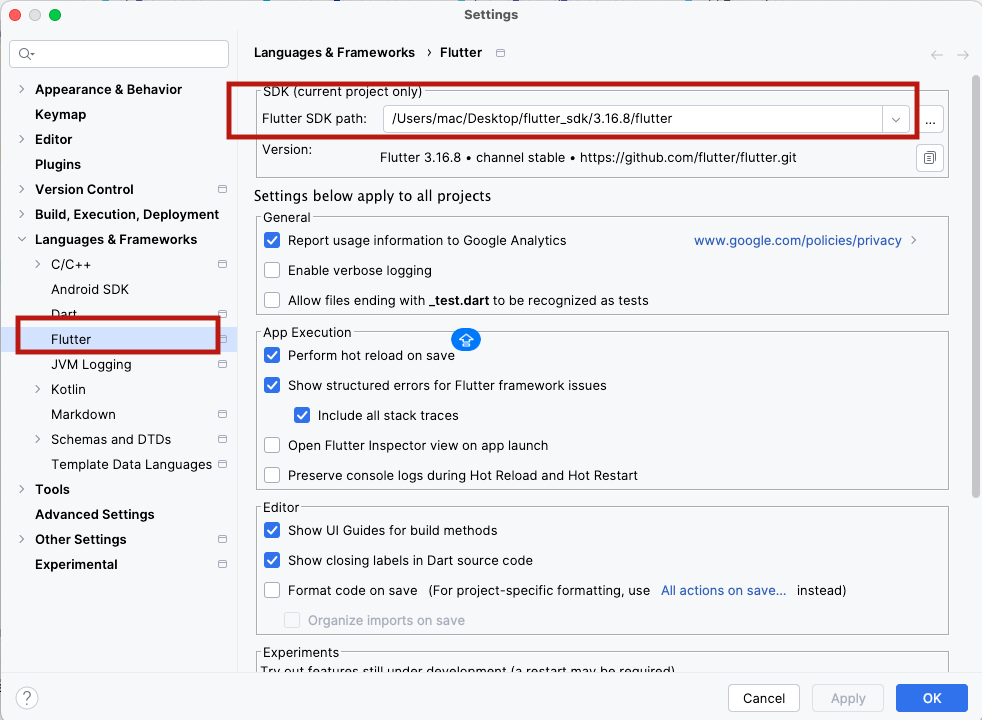Click into the settings search field
This screenshot has height=720, width=982.
[x=119, y=54]
